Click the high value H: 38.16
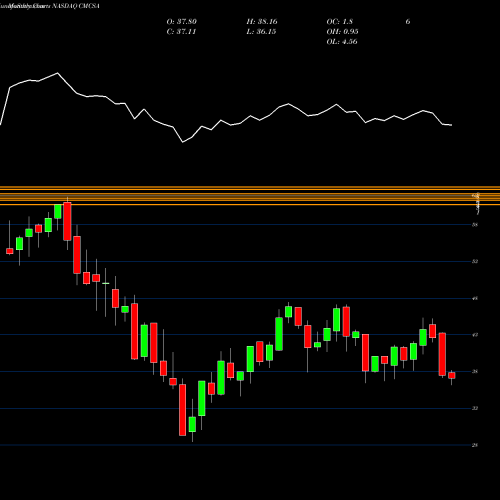Screen dimensions: 500x500 tap(262, 22)
